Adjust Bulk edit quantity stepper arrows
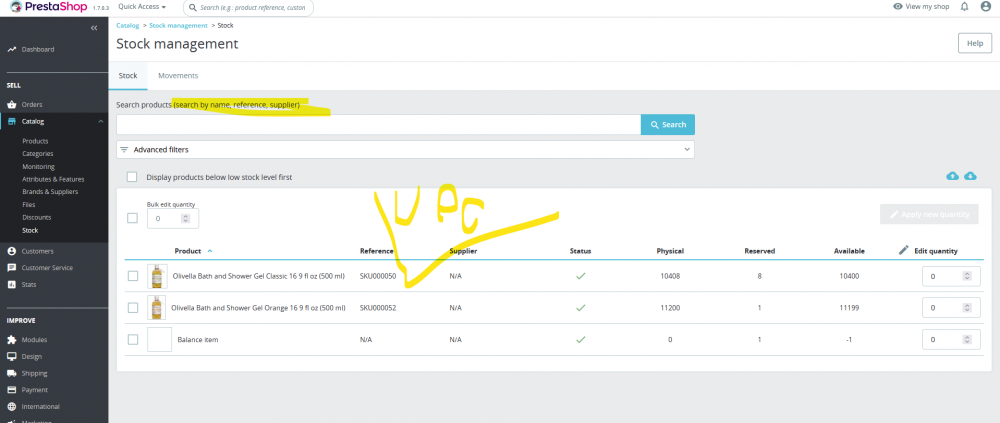 [x=186, y=218]
